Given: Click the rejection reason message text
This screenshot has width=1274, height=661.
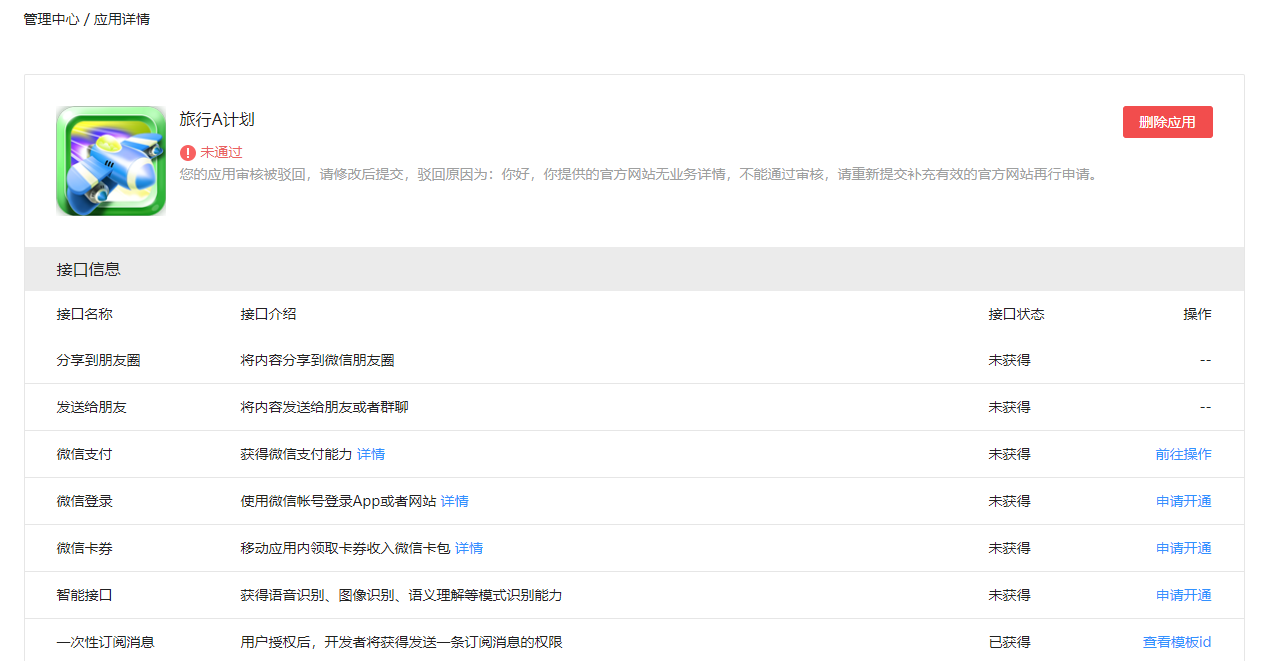Looking at the screenshot, I should tap(640, 174).
